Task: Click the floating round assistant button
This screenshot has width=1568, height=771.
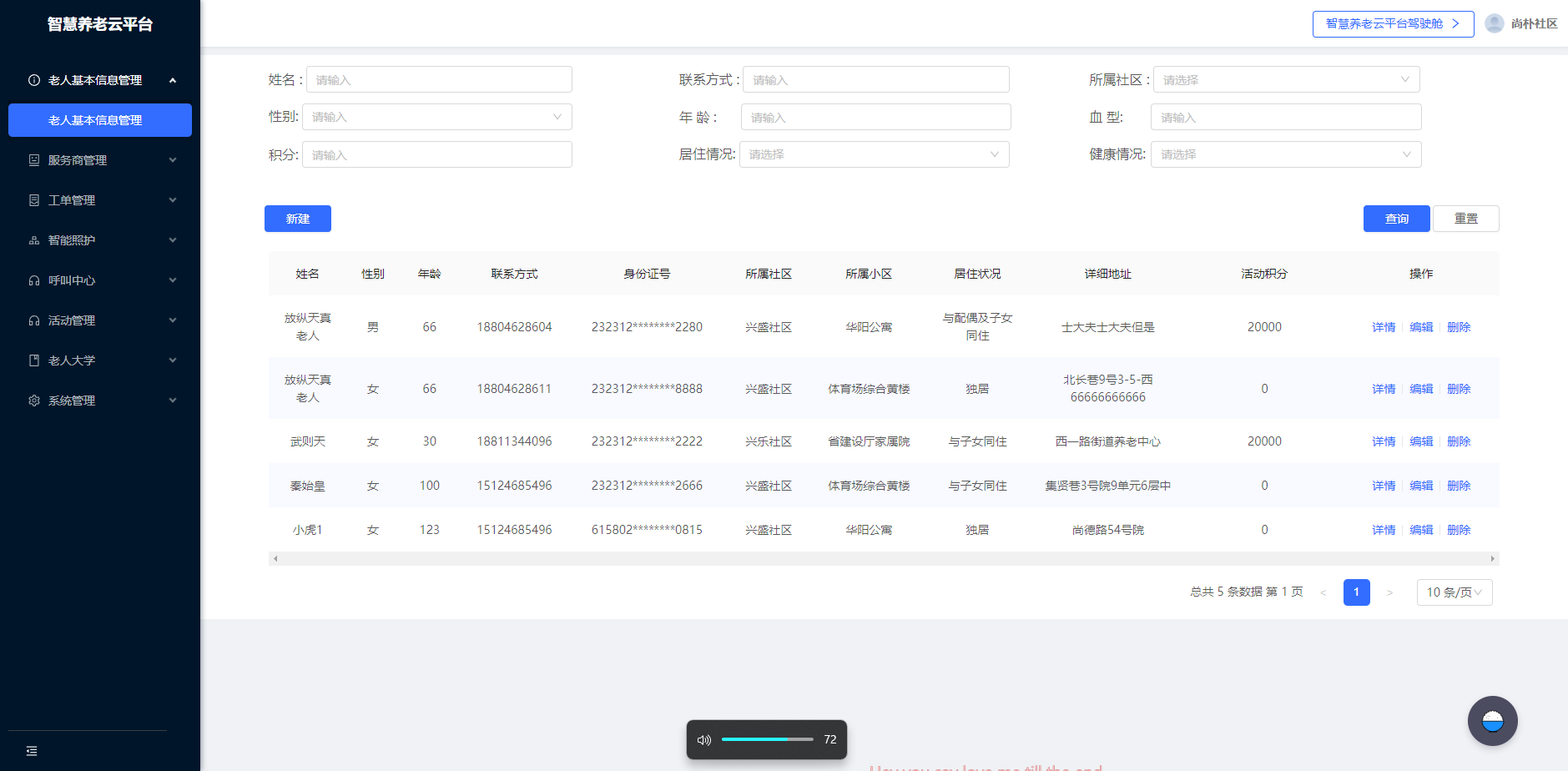Action: 1492,721
